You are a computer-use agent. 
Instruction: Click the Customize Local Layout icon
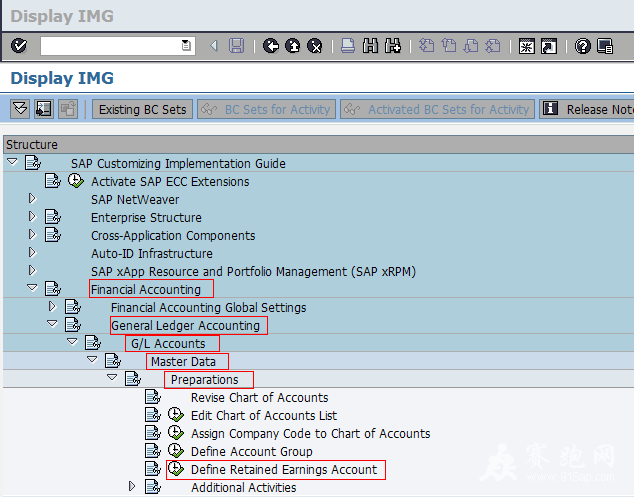click(x=605, y=46)
